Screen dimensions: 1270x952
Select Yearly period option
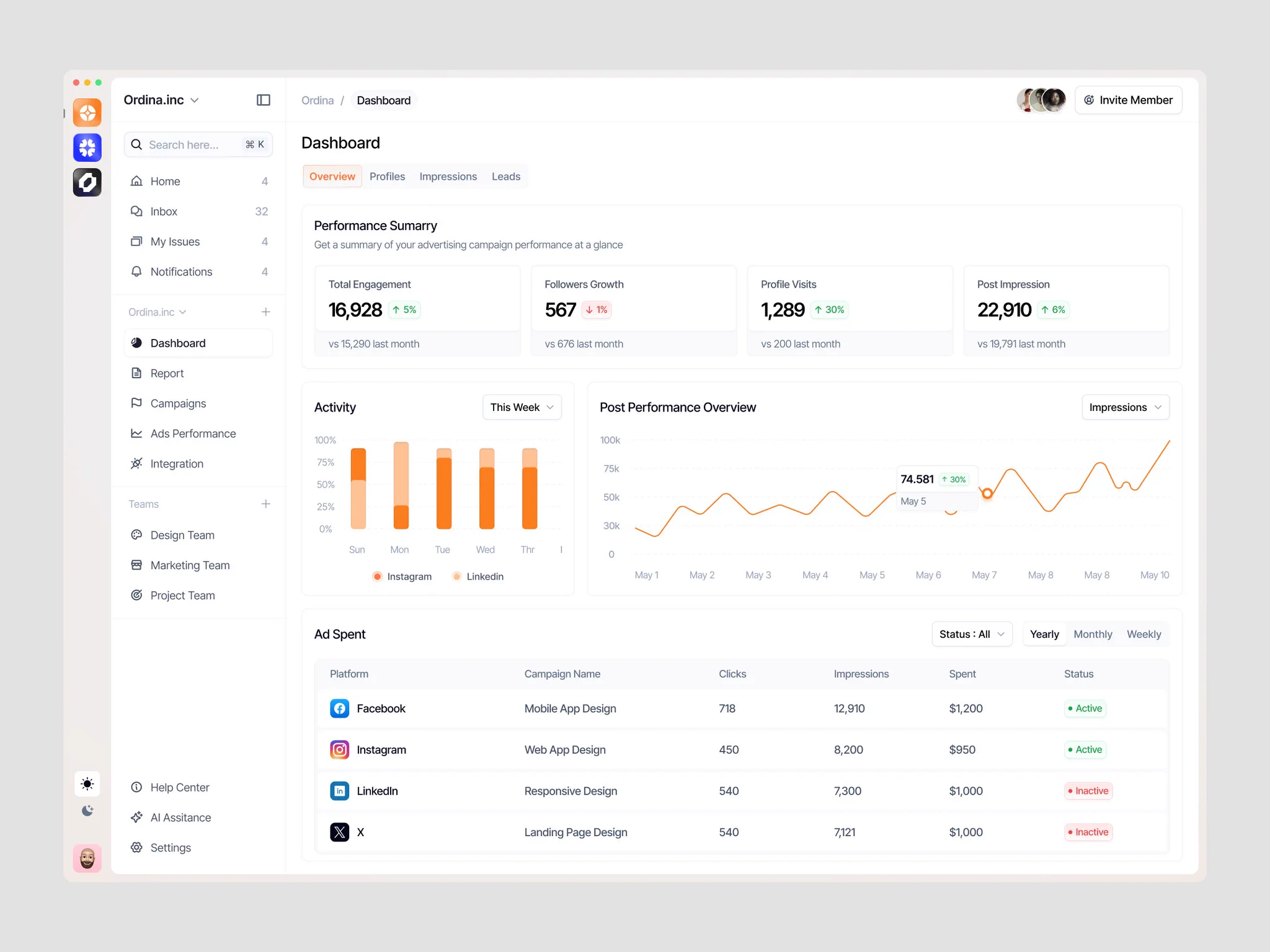pos(1044,634)
